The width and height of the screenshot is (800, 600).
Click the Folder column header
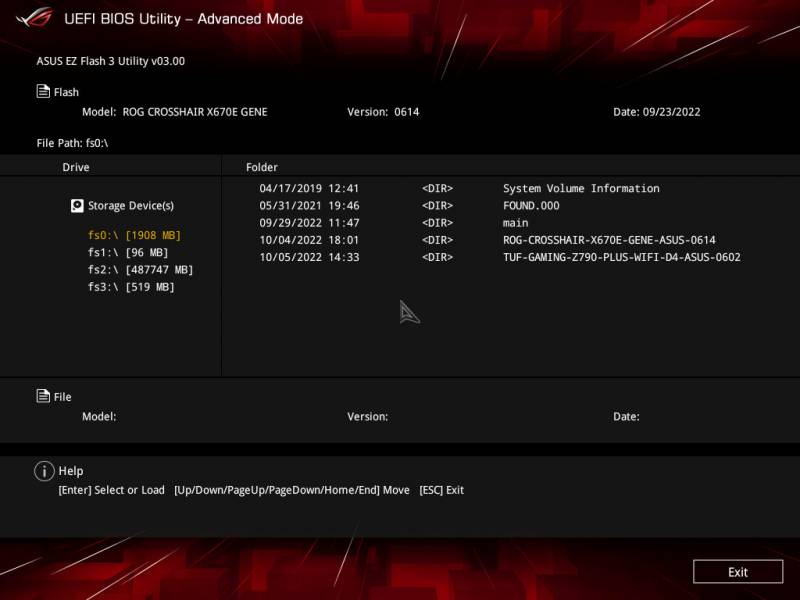[262, 167]
